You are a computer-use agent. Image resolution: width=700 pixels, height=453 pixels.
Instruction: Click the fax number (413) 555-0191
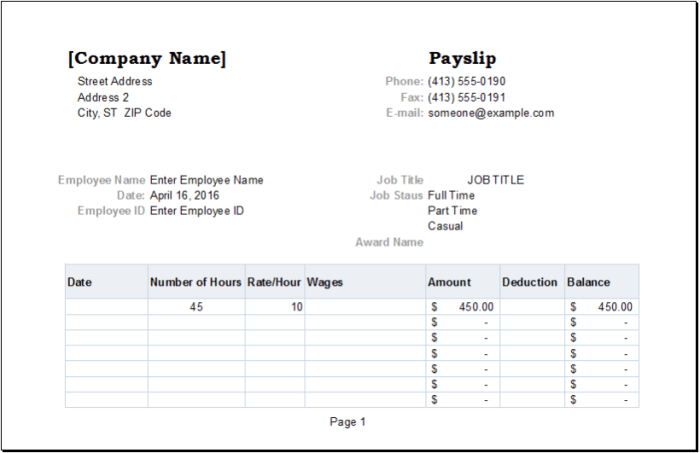coord(466,97)
